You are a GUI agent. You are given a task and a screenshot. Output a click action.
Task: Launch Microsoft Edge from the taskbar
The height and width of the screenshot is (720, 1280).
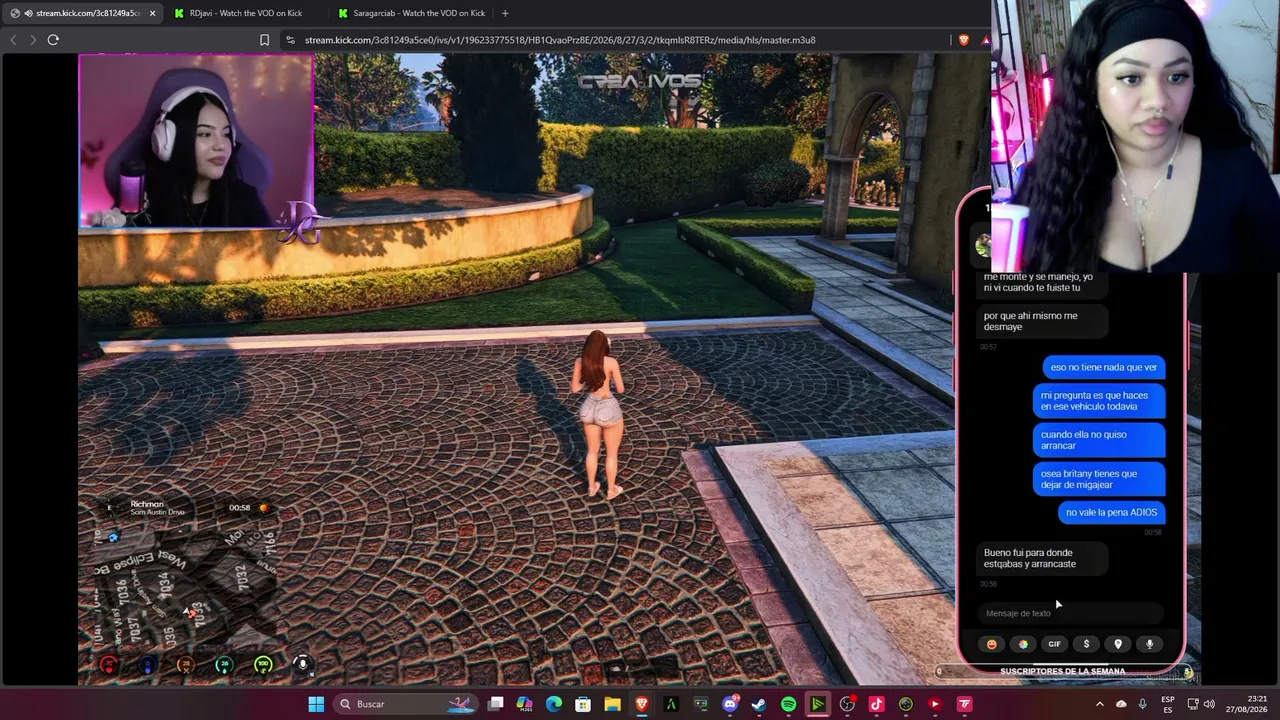tap(554, 704)
